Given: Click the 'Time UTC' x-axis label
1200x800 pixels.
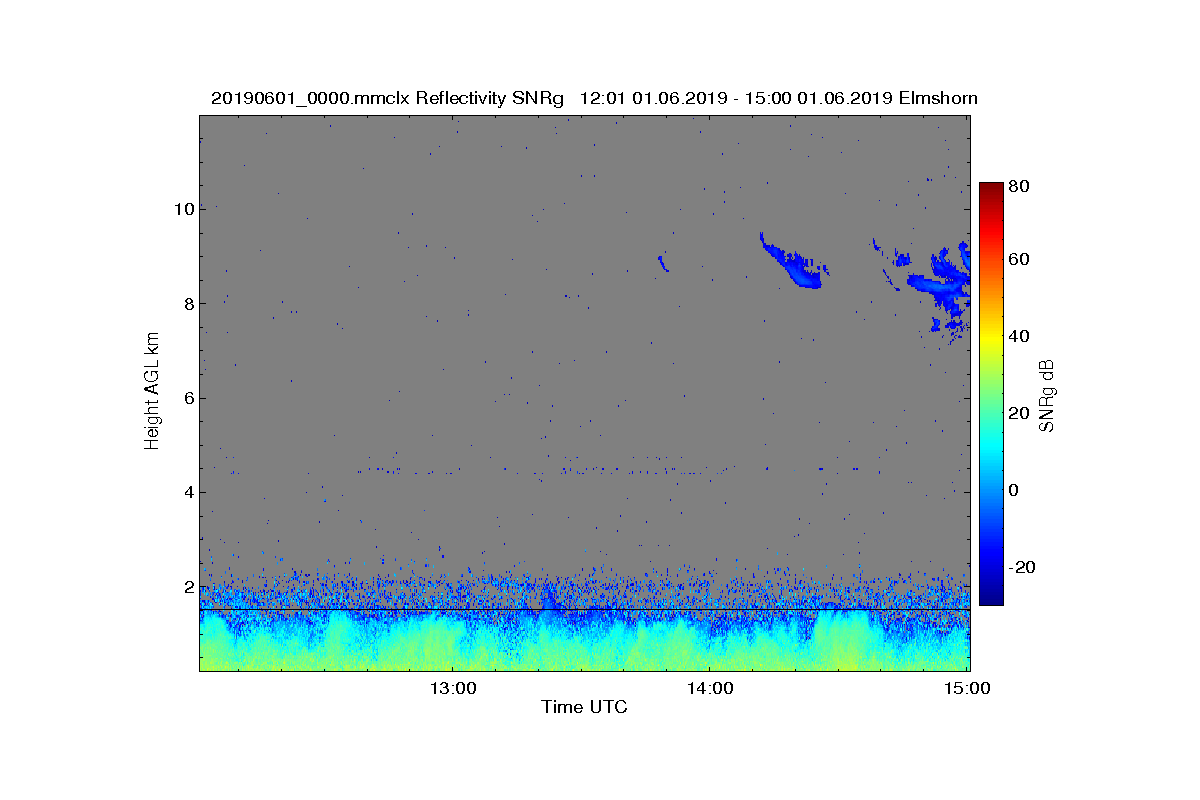Looking at the screenshot, I should coord(584,707).
